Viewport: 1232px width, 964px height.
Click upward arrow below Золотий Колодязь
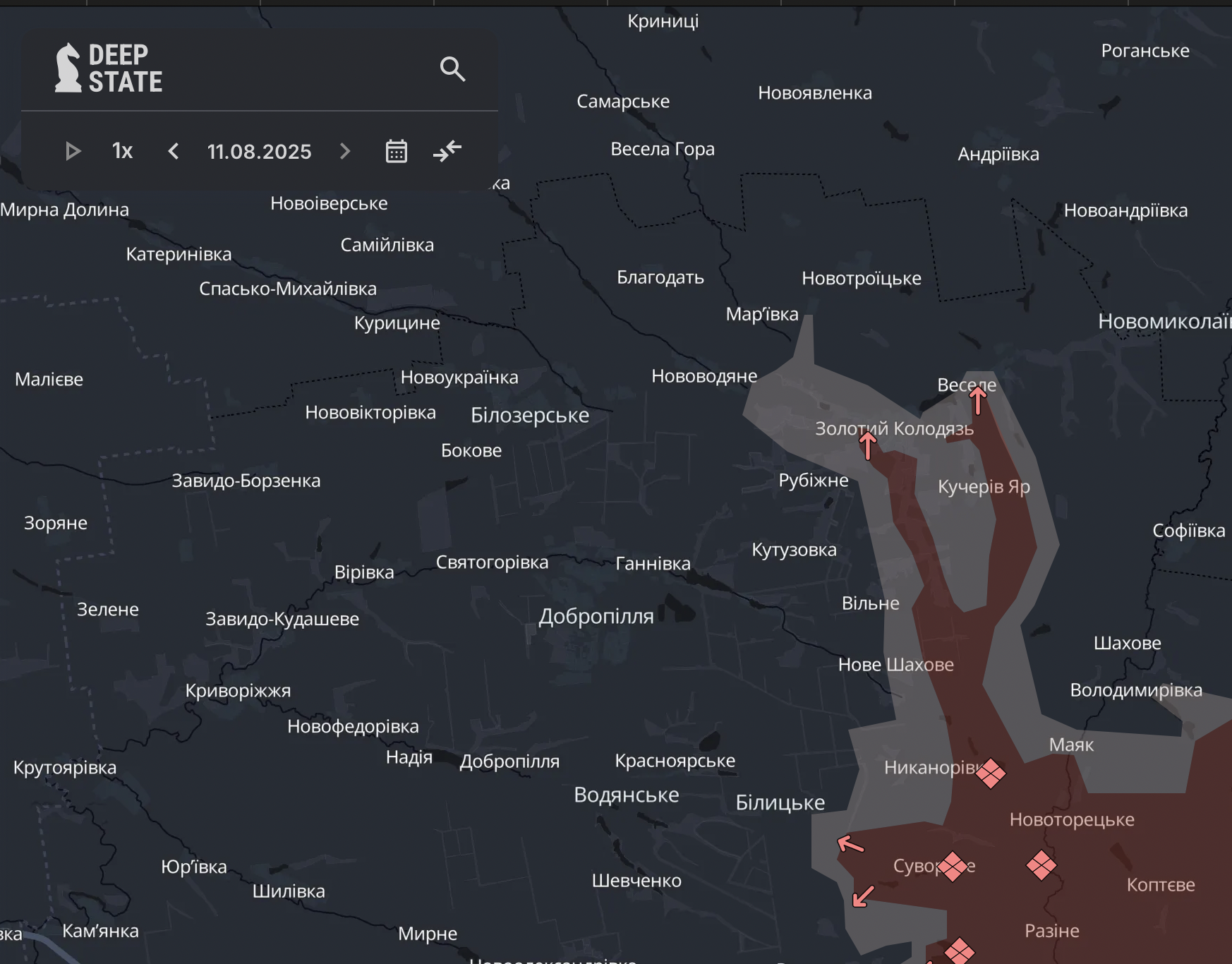click(868, 445)
